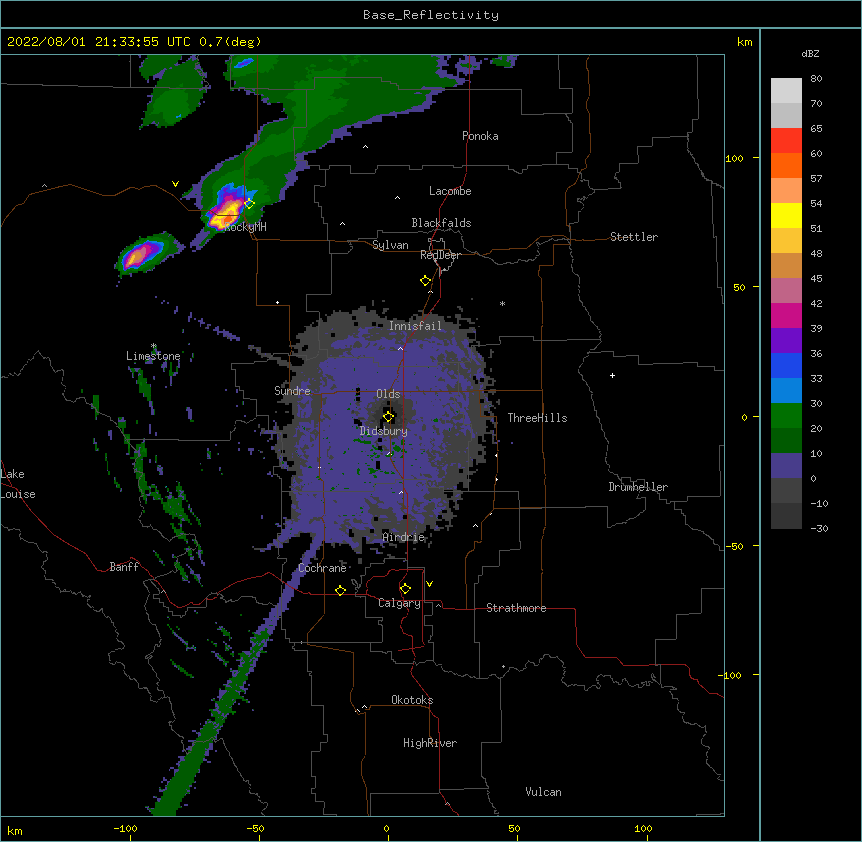
Task: Click the white plus marker west of Stettler region
Action: click(612, 375)
